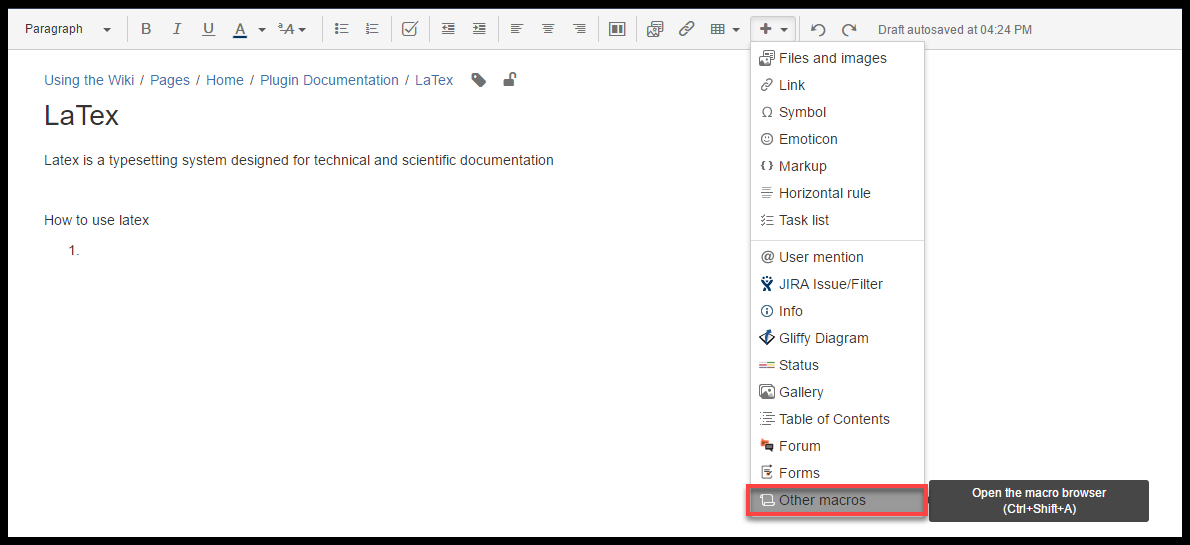Select Markup in the insert menu
1190x545 pixels.
(x=837, y=166)
